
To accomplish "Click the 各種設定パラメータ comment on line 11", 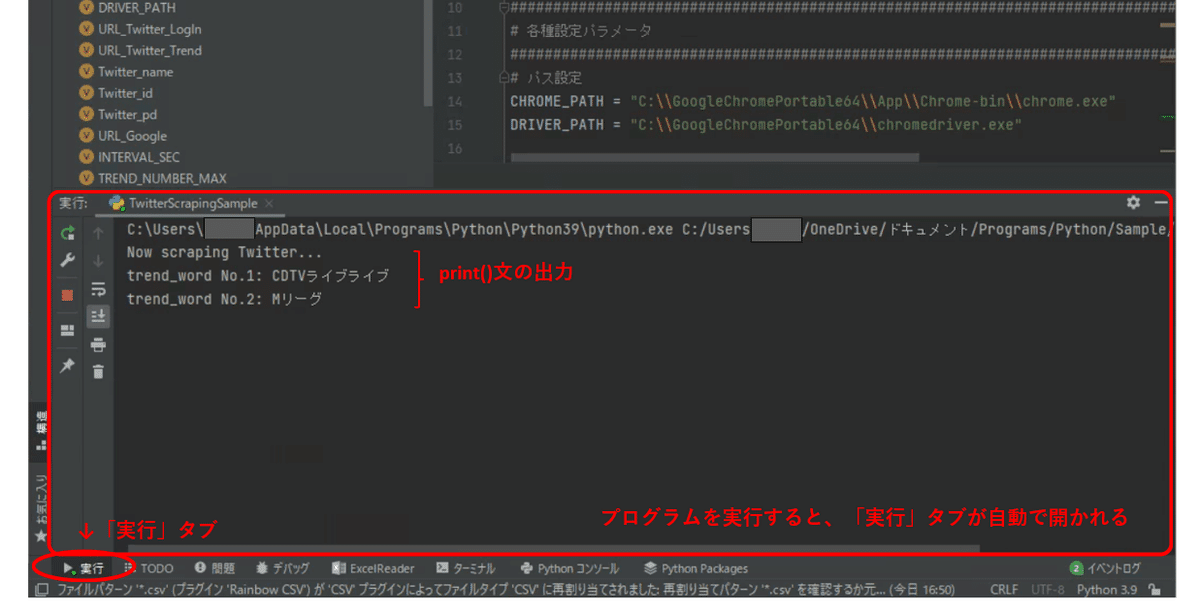I will [x=581, y=31].
